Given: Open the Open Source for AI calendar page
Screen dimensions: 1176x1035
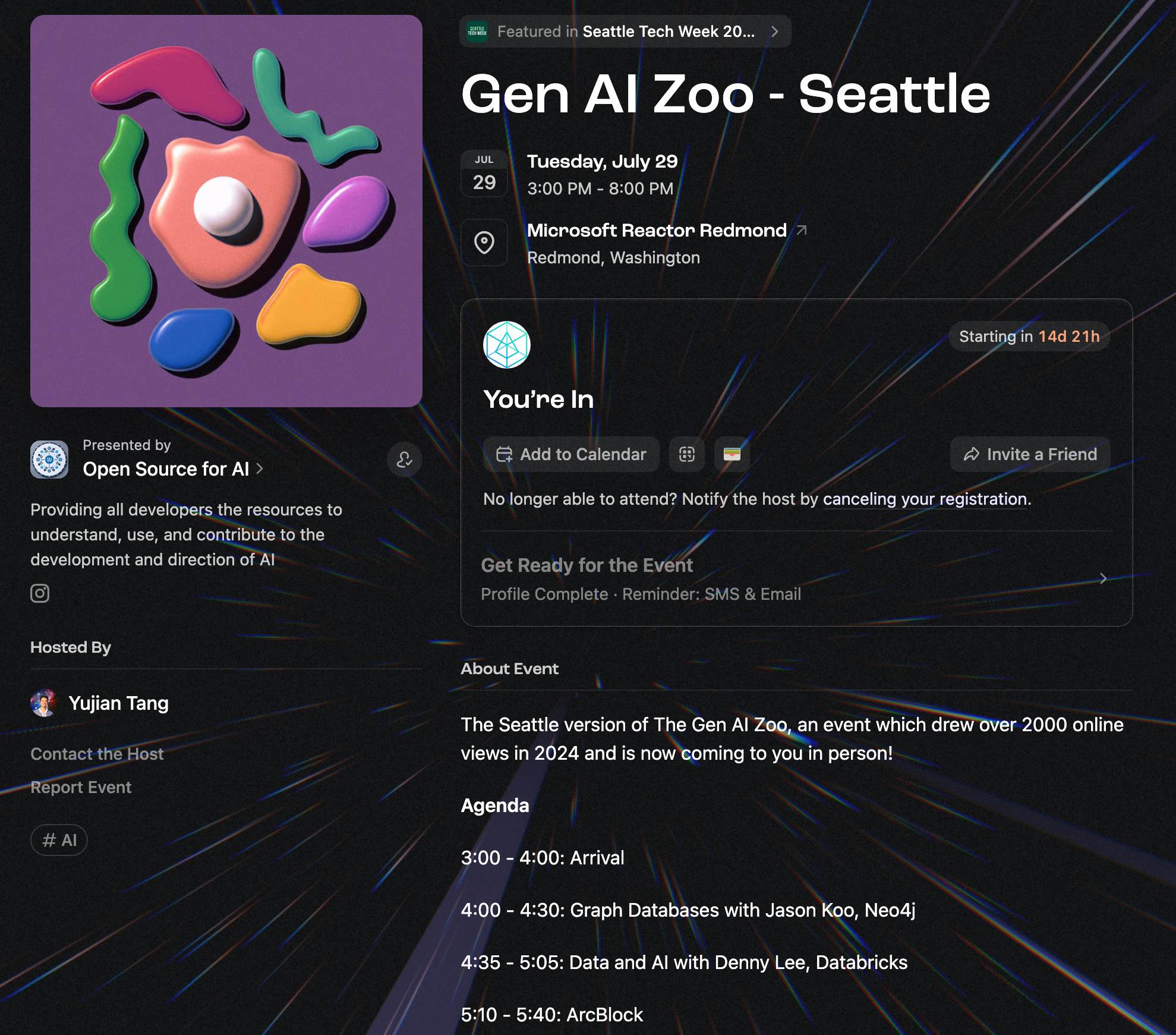Looking at the screenshot, I should pos(166,469).
